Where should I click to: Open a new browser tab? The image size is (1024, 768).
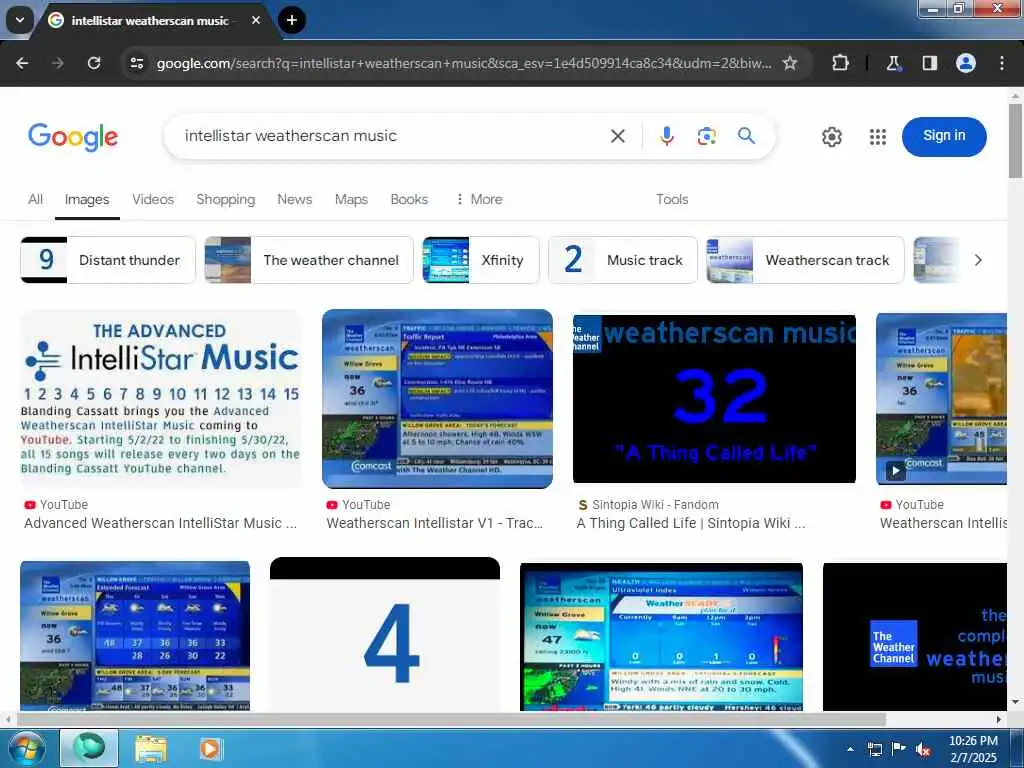tap(292, 20)
